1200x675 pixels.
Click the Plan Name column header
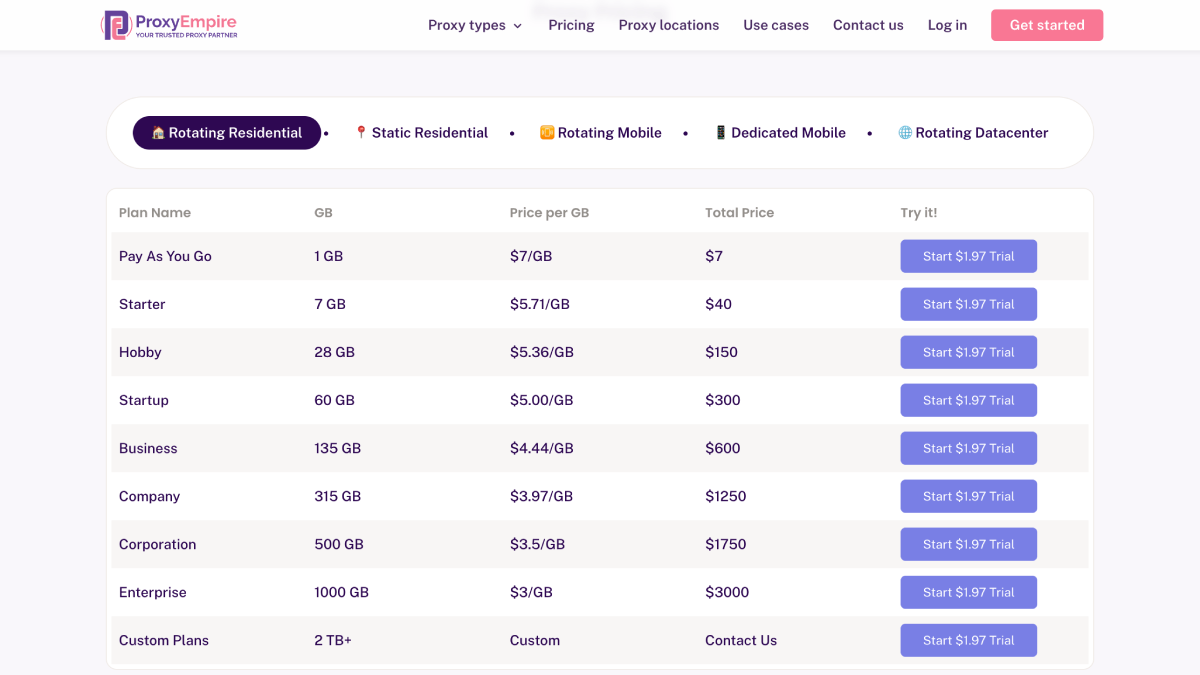(155, 213)
